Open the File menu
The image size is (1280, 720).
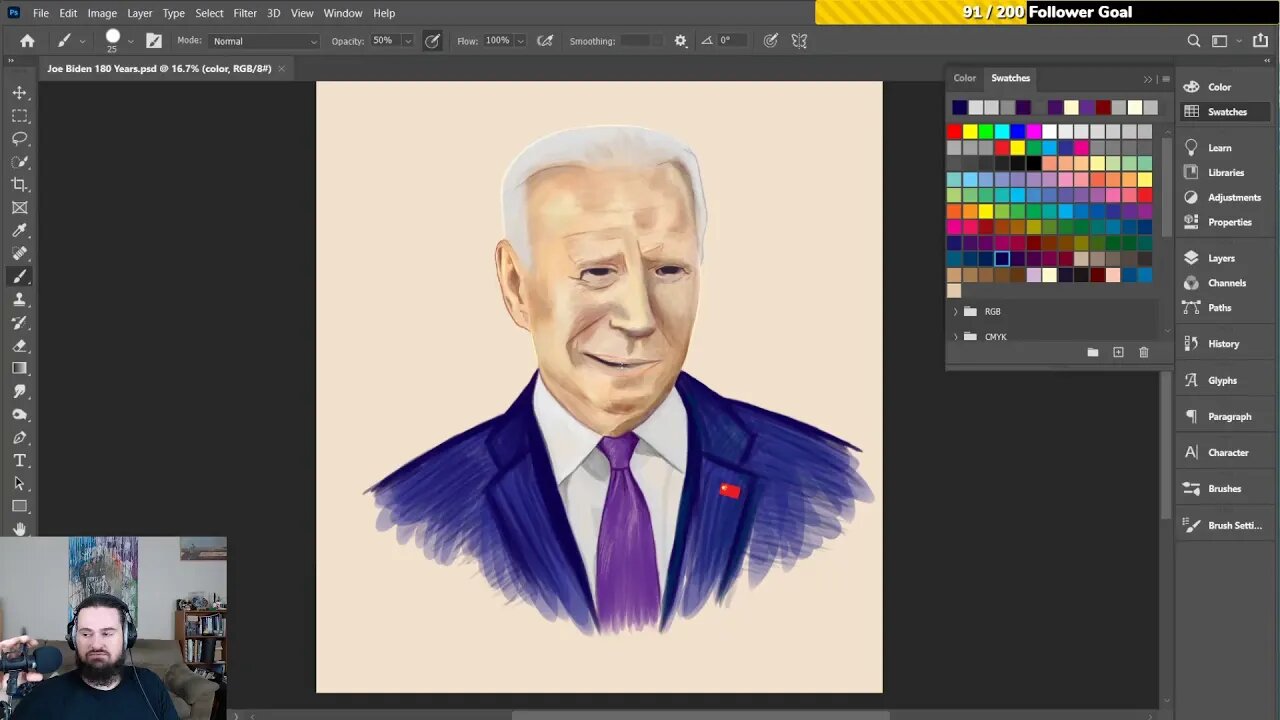(40, 13)
